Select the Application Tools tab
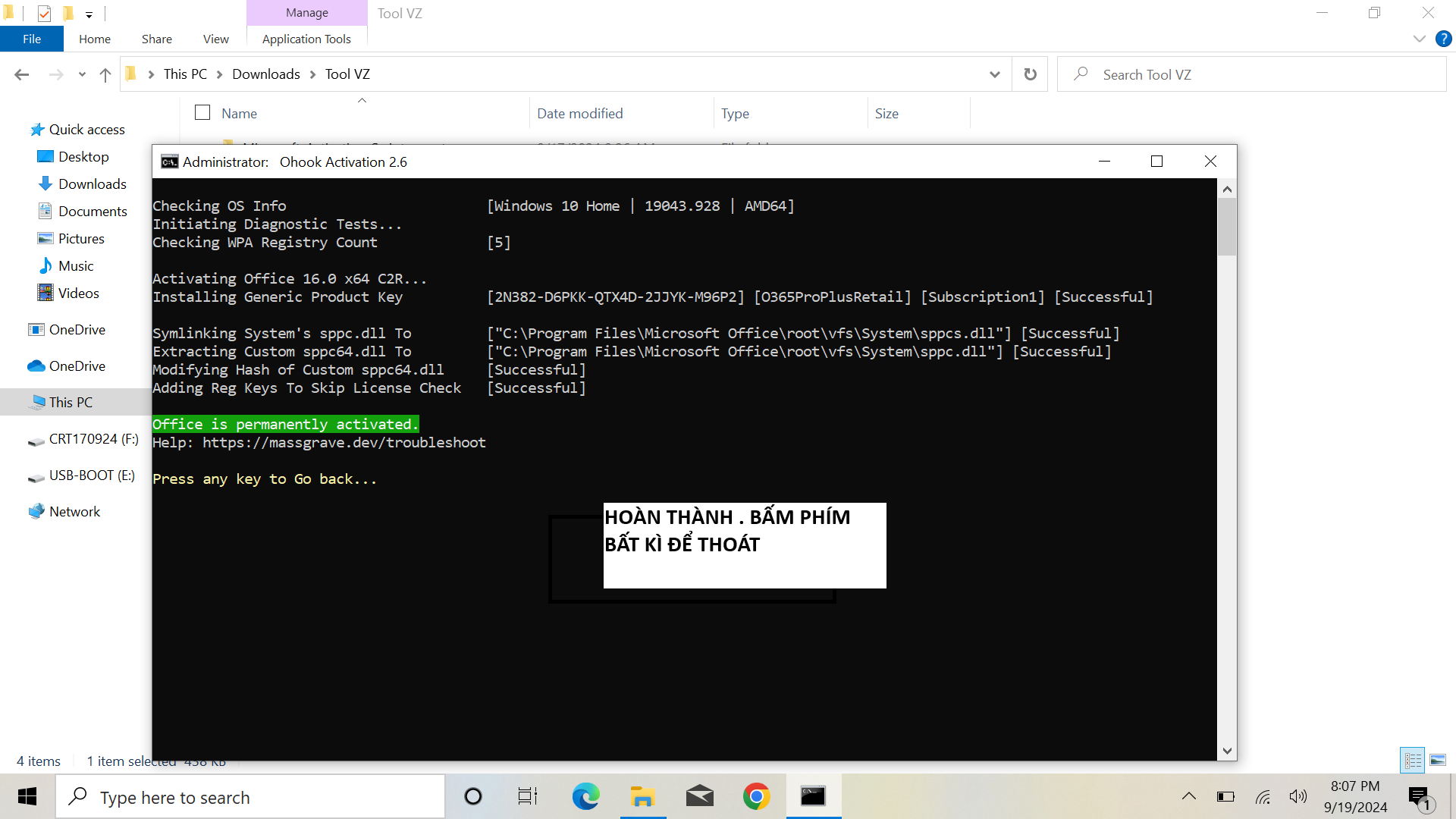The height and width of the screenshot is (819, 1456). [x=306, y=39]
